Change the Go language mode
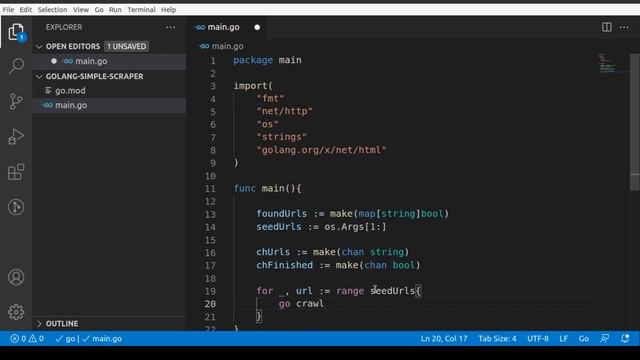This screenshot has width=640, height=360. (x=584, y=338)
